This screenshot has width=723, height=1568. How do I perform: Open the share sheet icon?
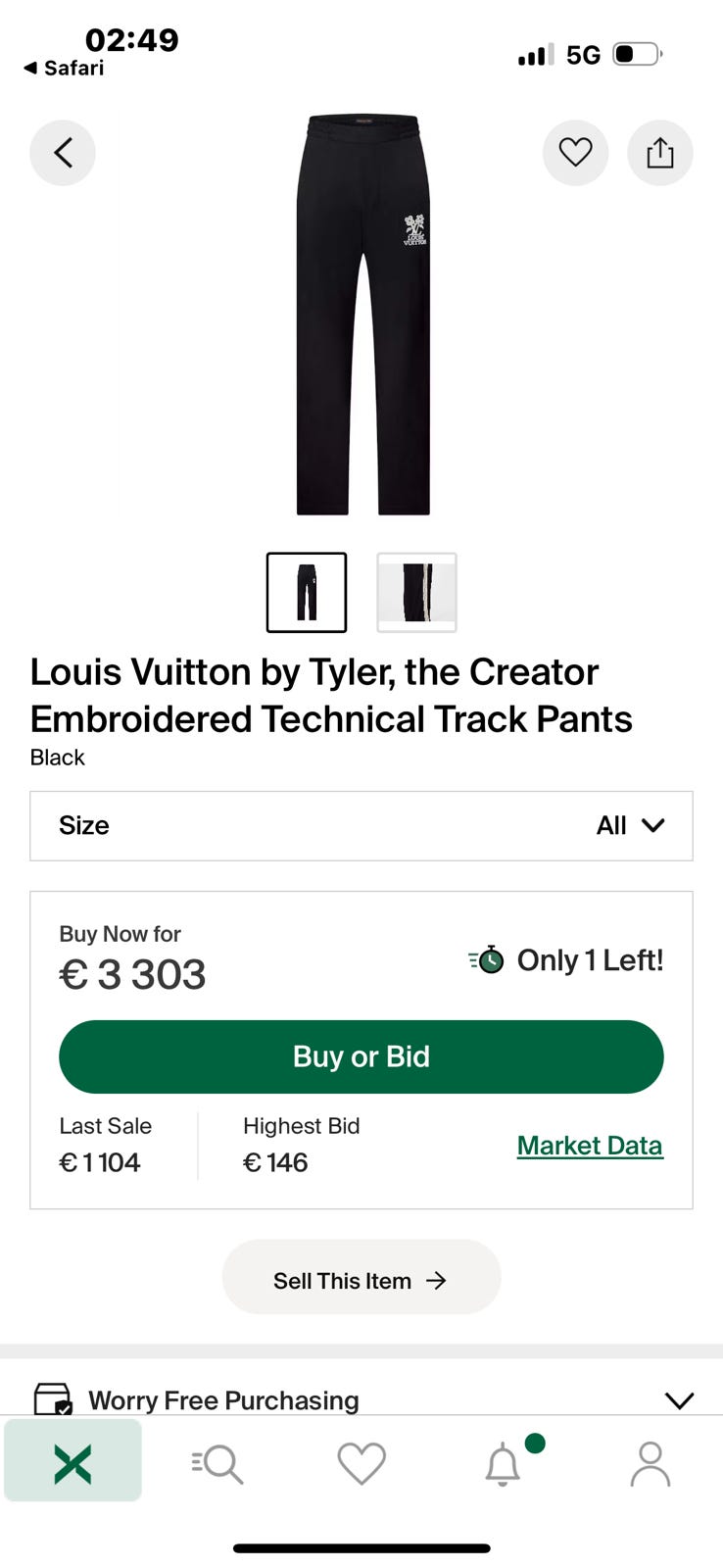(659, 153)
